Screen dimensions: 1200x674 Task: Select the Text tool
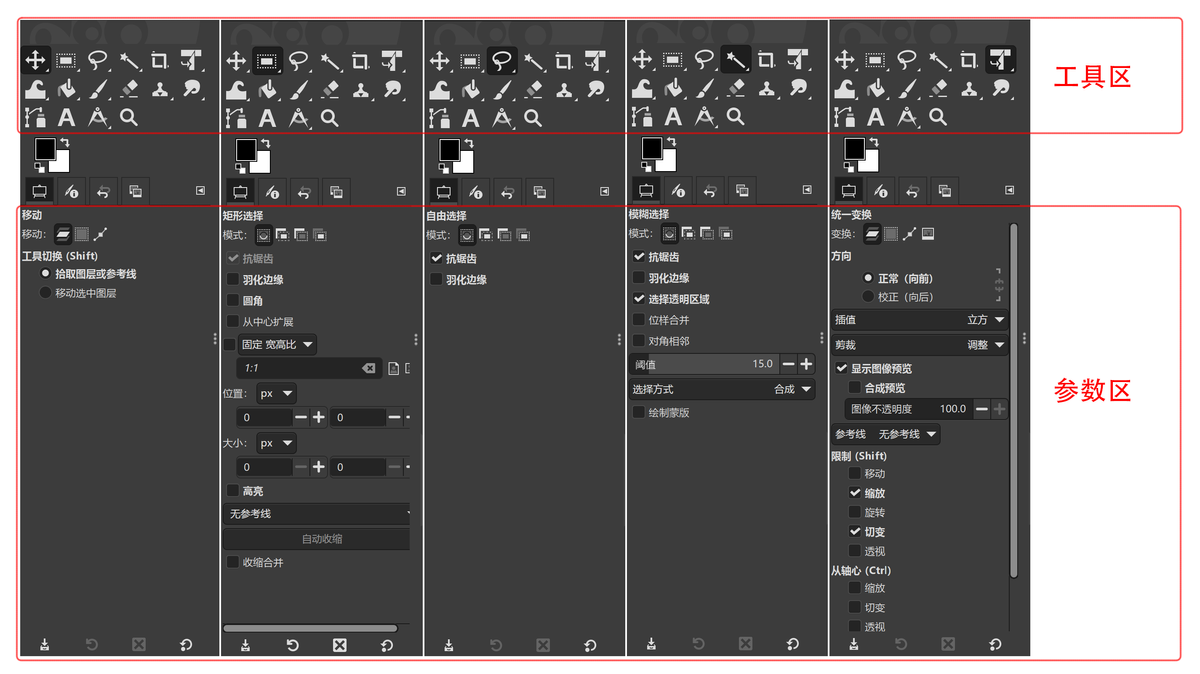(66, 117)
